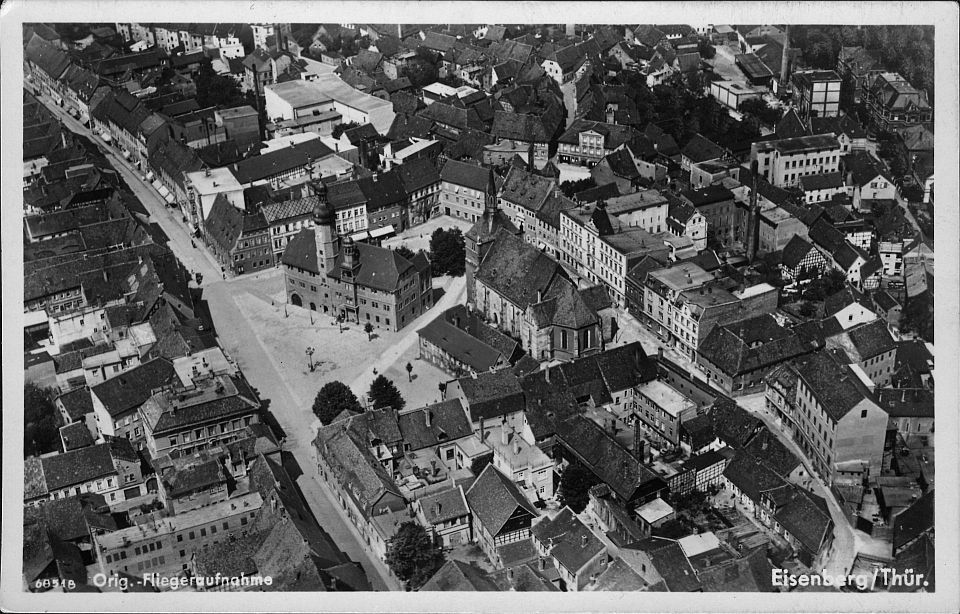Click the town hall's main roof
This screenshot has height=614, width=960.
[378, 267]
